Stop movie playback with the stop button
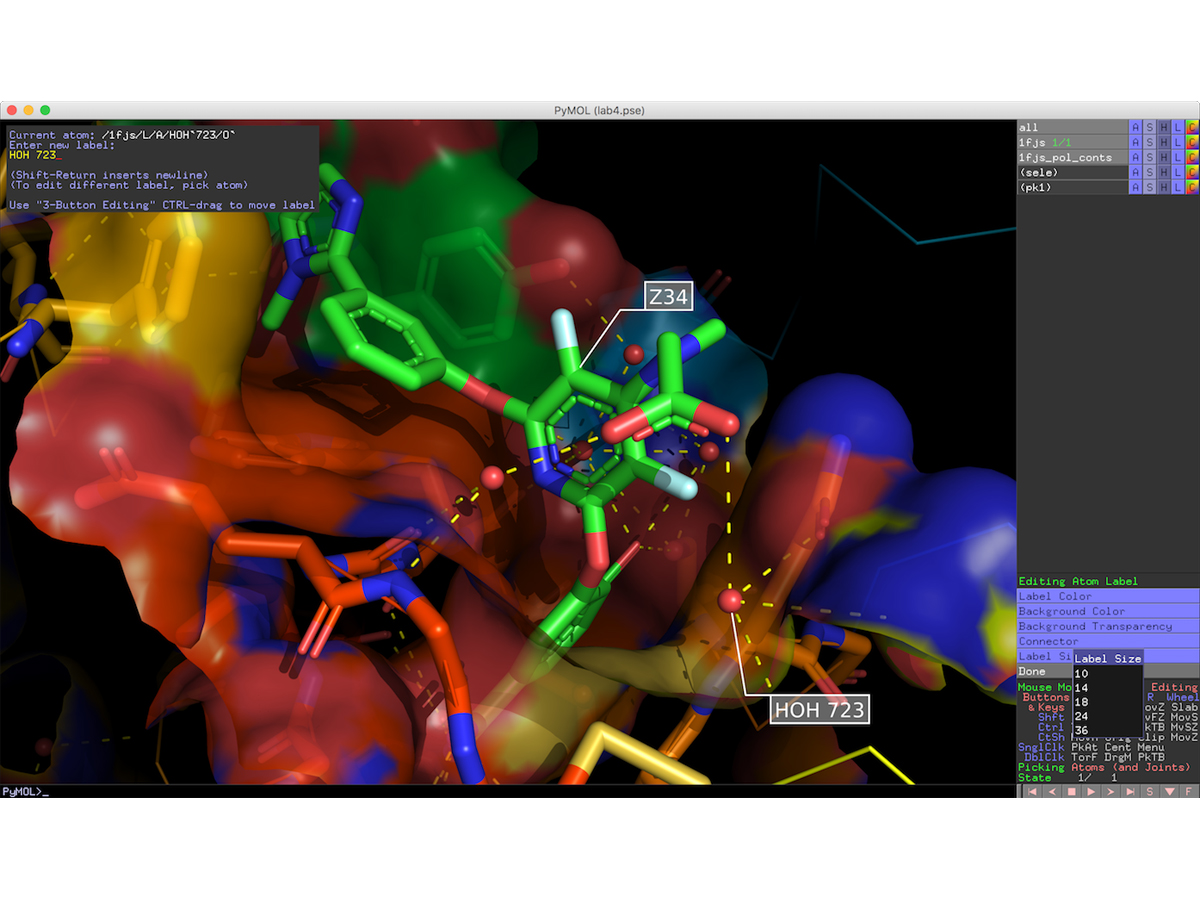The height and width of the screenshot is (900, 1200). [1070, 791]
